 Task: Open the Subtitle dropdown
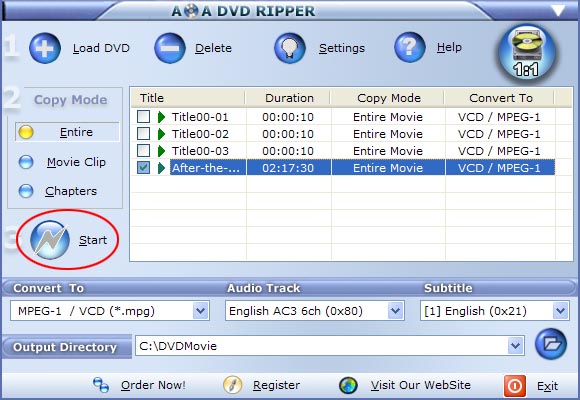coord(560,311)
